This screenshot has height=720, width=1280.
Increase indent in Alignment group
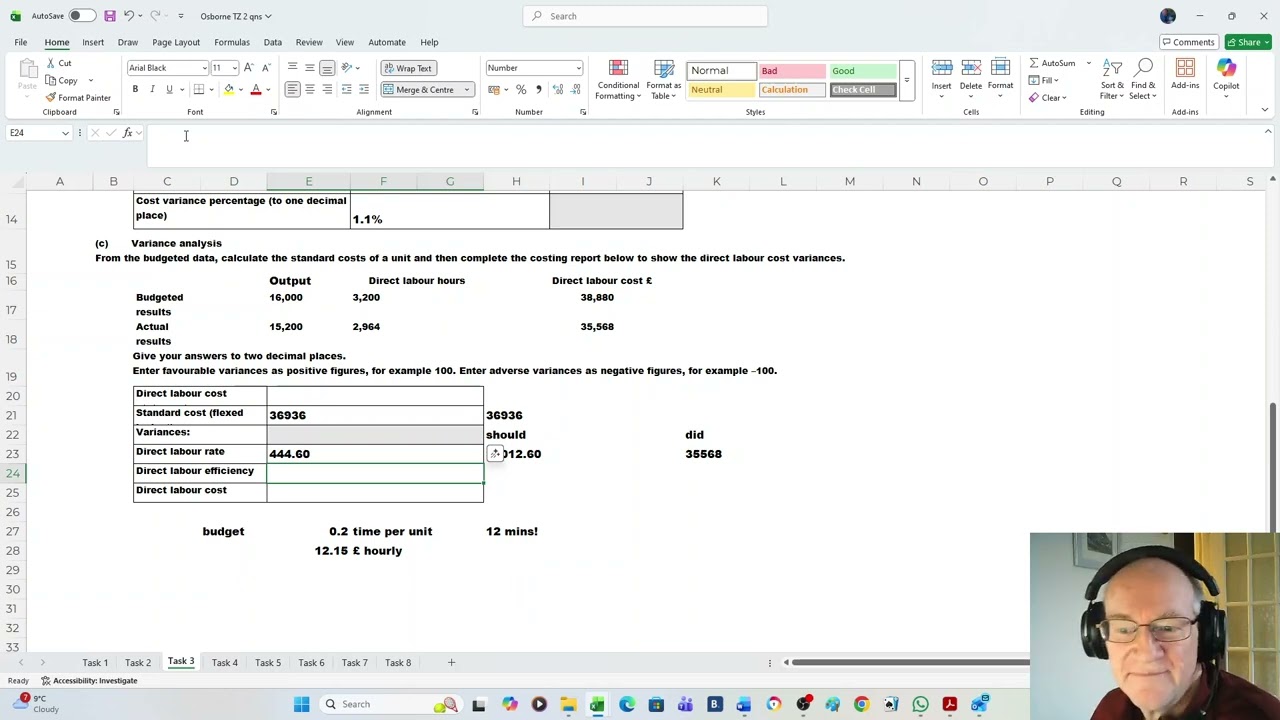tap(363, 90)
